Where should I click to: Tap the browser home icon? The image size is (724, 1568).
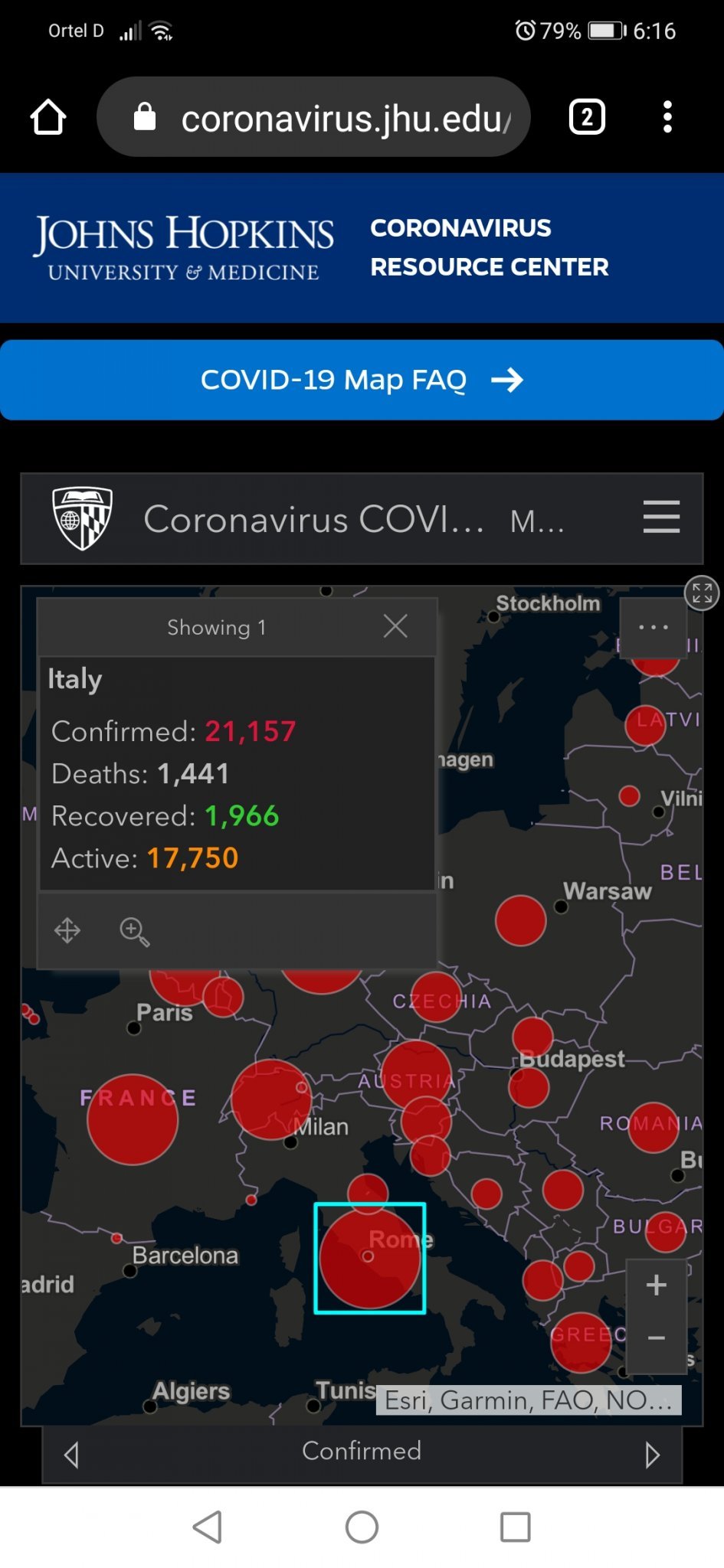coord(48,117)
